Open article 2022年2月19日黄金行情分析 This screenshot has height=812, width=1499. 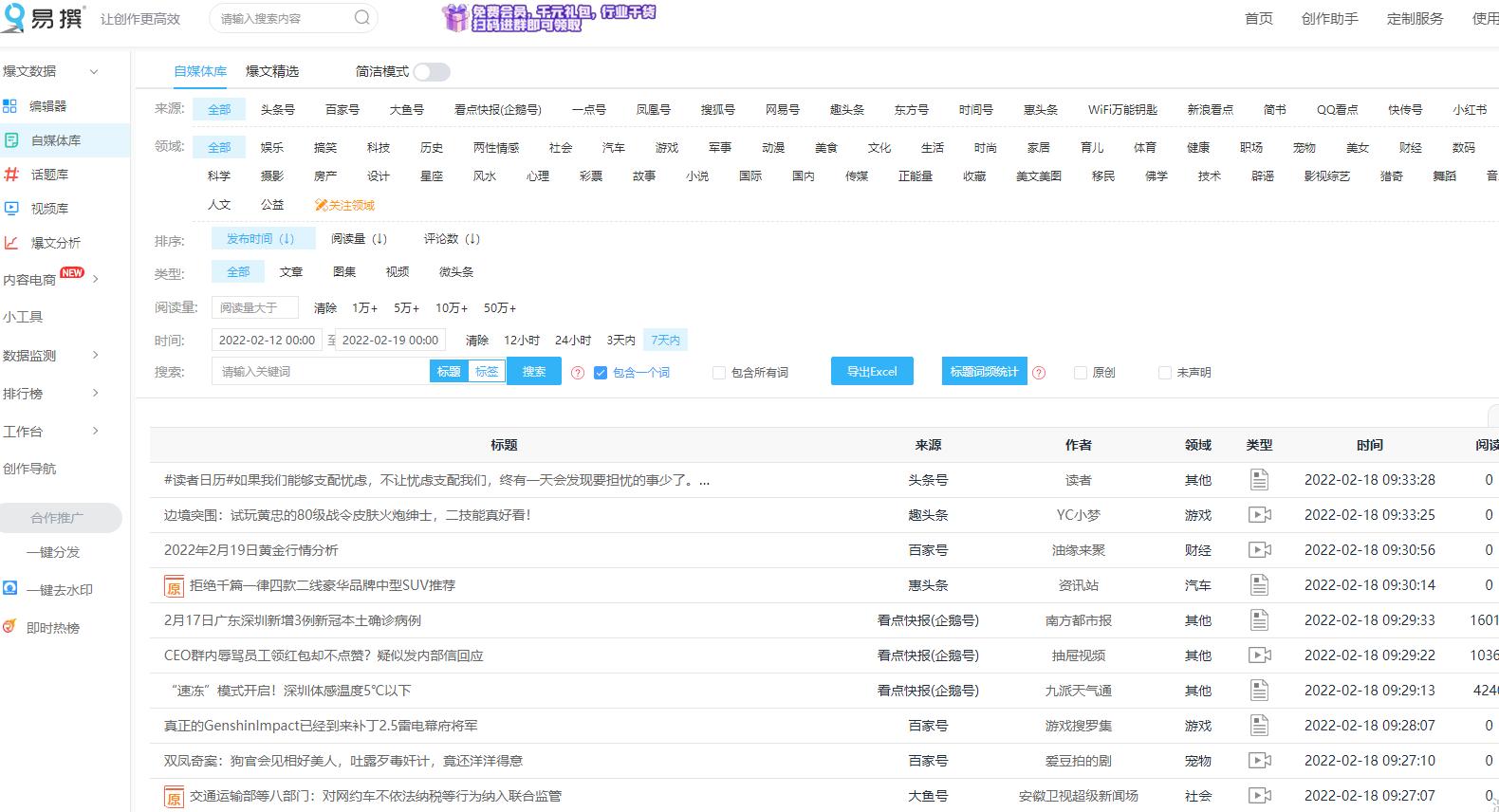pos(251,550)
